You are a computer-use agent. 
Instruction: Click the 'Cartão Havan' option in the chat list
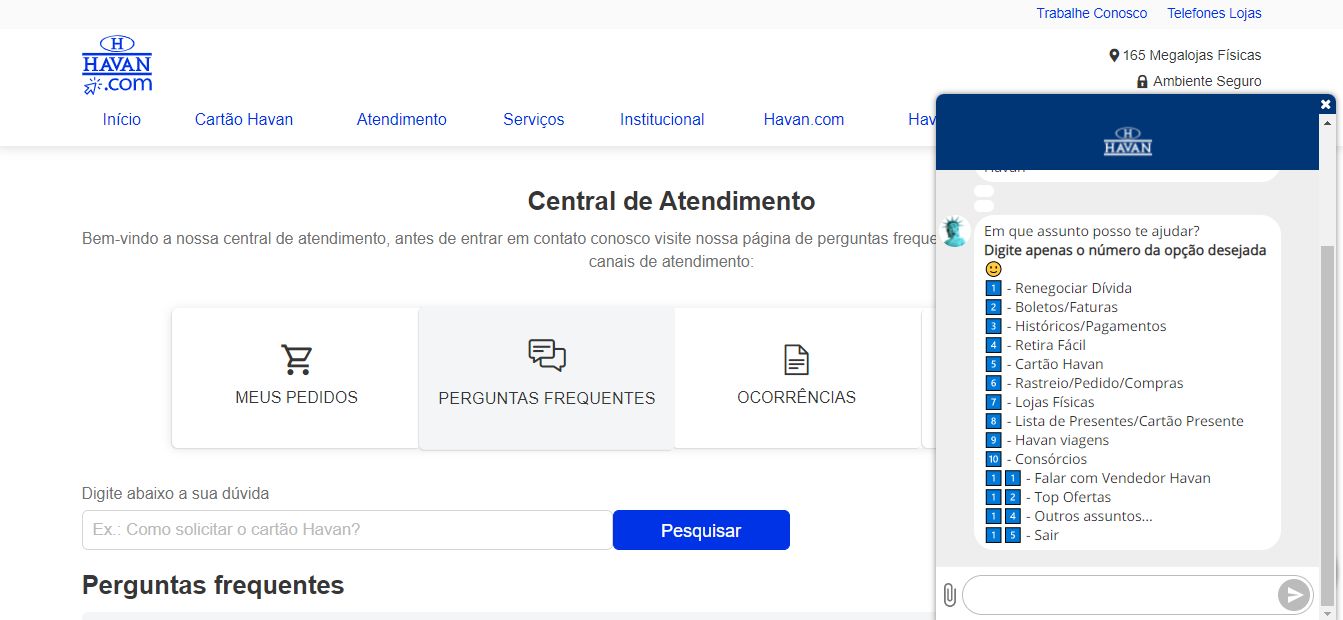[1059, 364]
